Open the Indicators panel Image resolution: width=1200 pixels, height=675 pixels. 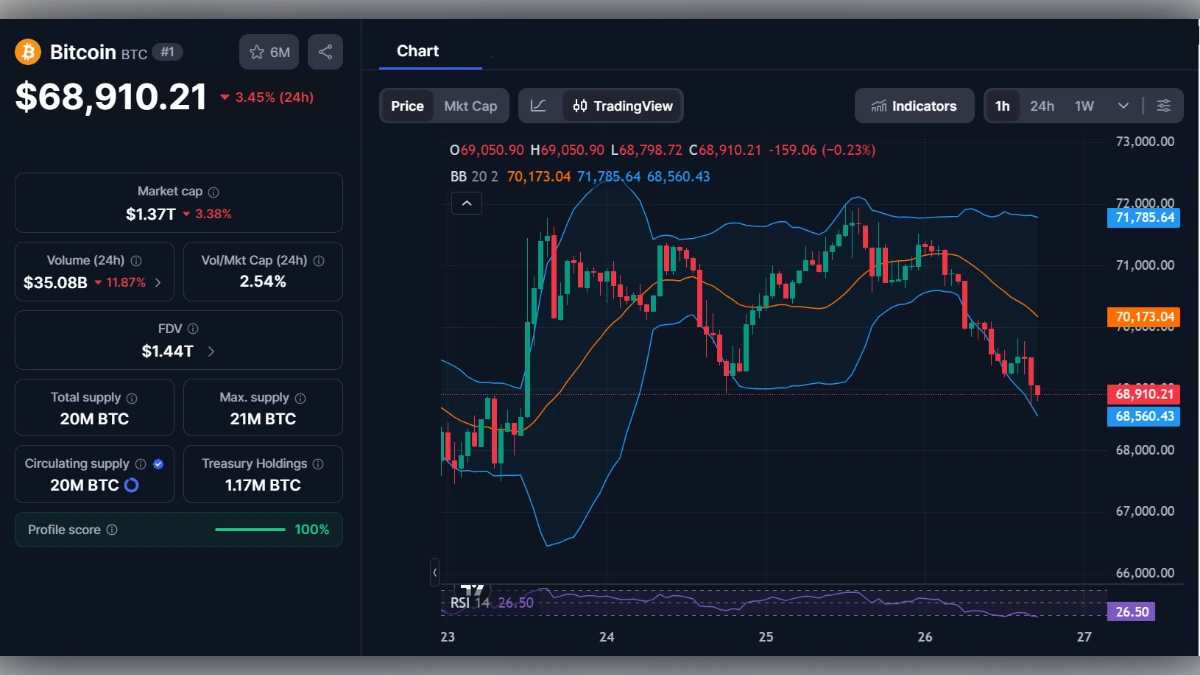[914, 105]
